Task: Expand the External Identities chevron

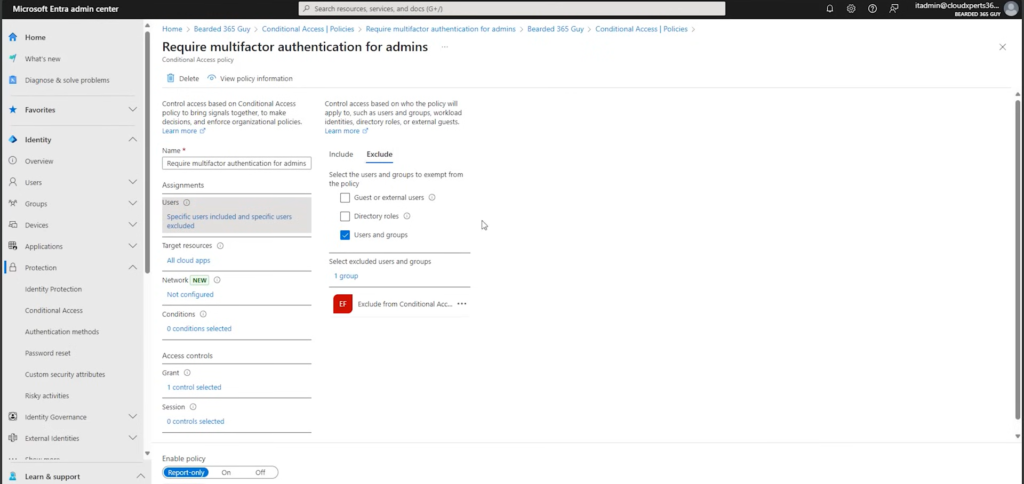Action: (x=133, y=438)
